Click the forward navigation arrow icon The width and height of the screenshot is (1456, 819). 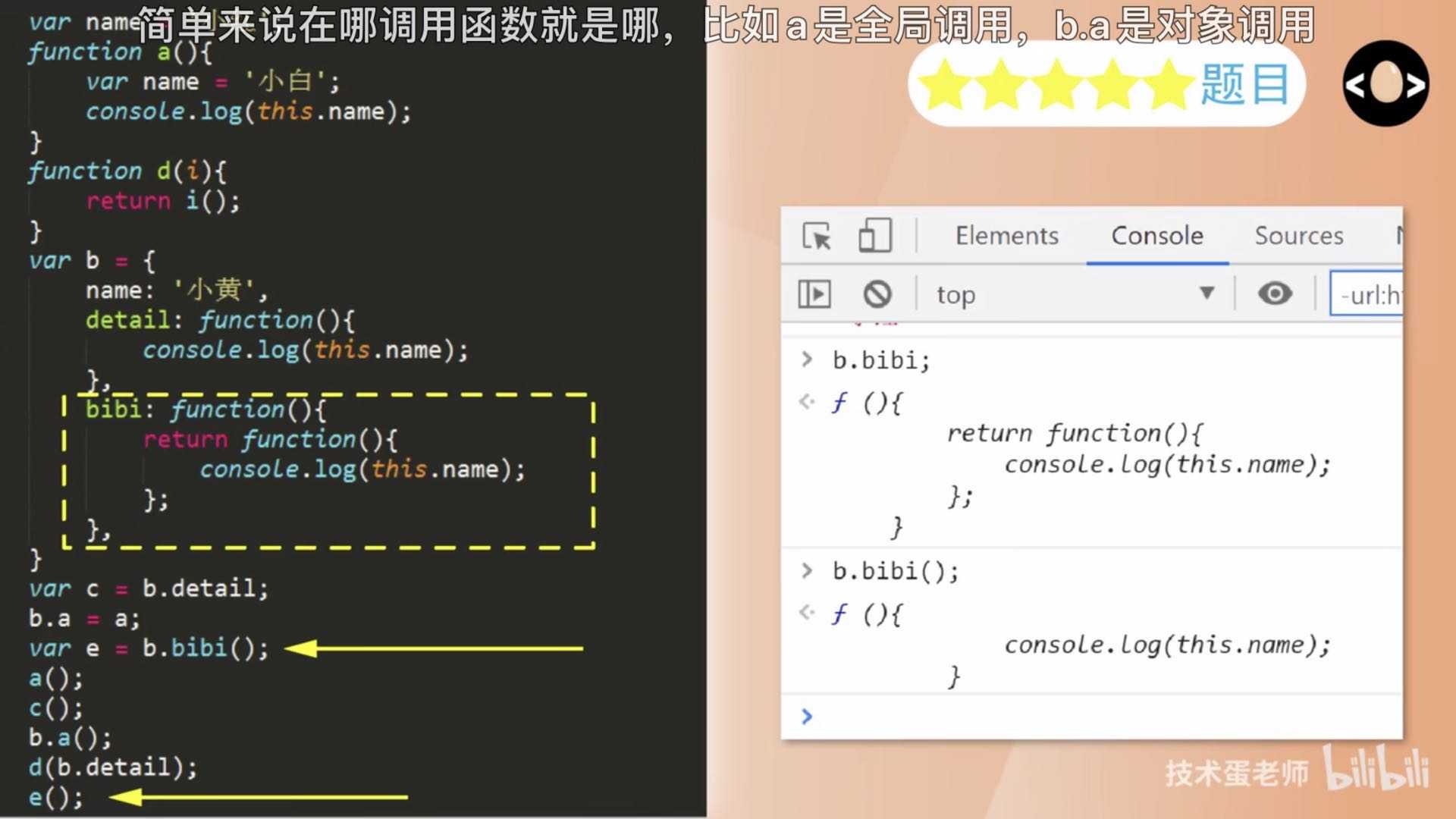1421,86
